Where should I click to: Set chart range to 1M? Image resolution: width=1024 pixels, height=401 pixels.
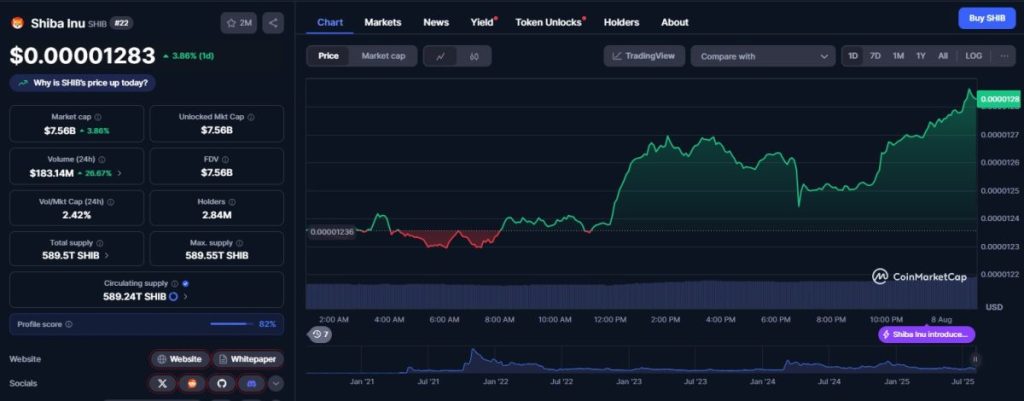pos(898,56)
